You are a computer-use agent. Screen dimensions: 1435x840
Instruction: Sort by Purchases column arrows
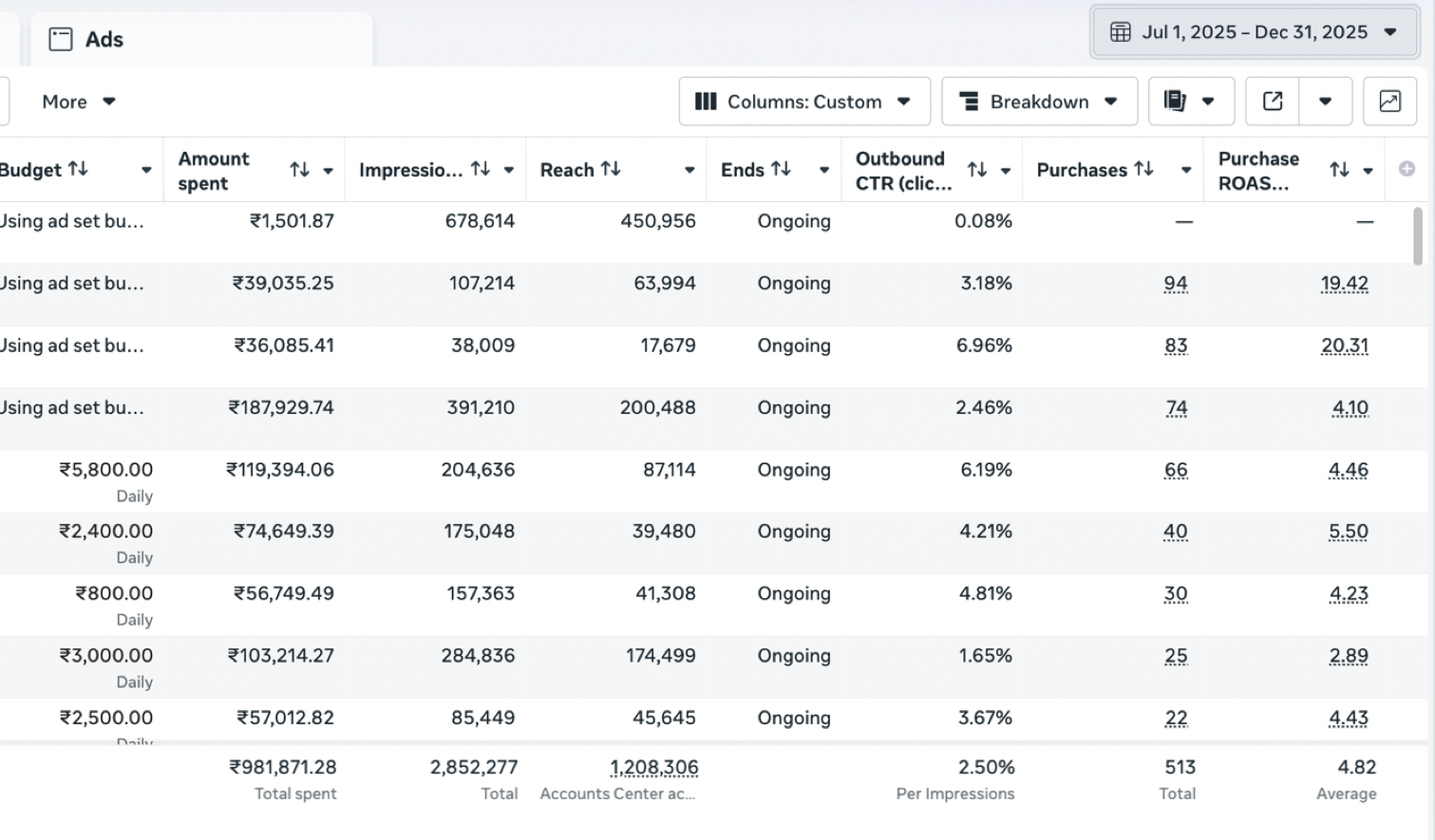click(x=1143, y=169)
